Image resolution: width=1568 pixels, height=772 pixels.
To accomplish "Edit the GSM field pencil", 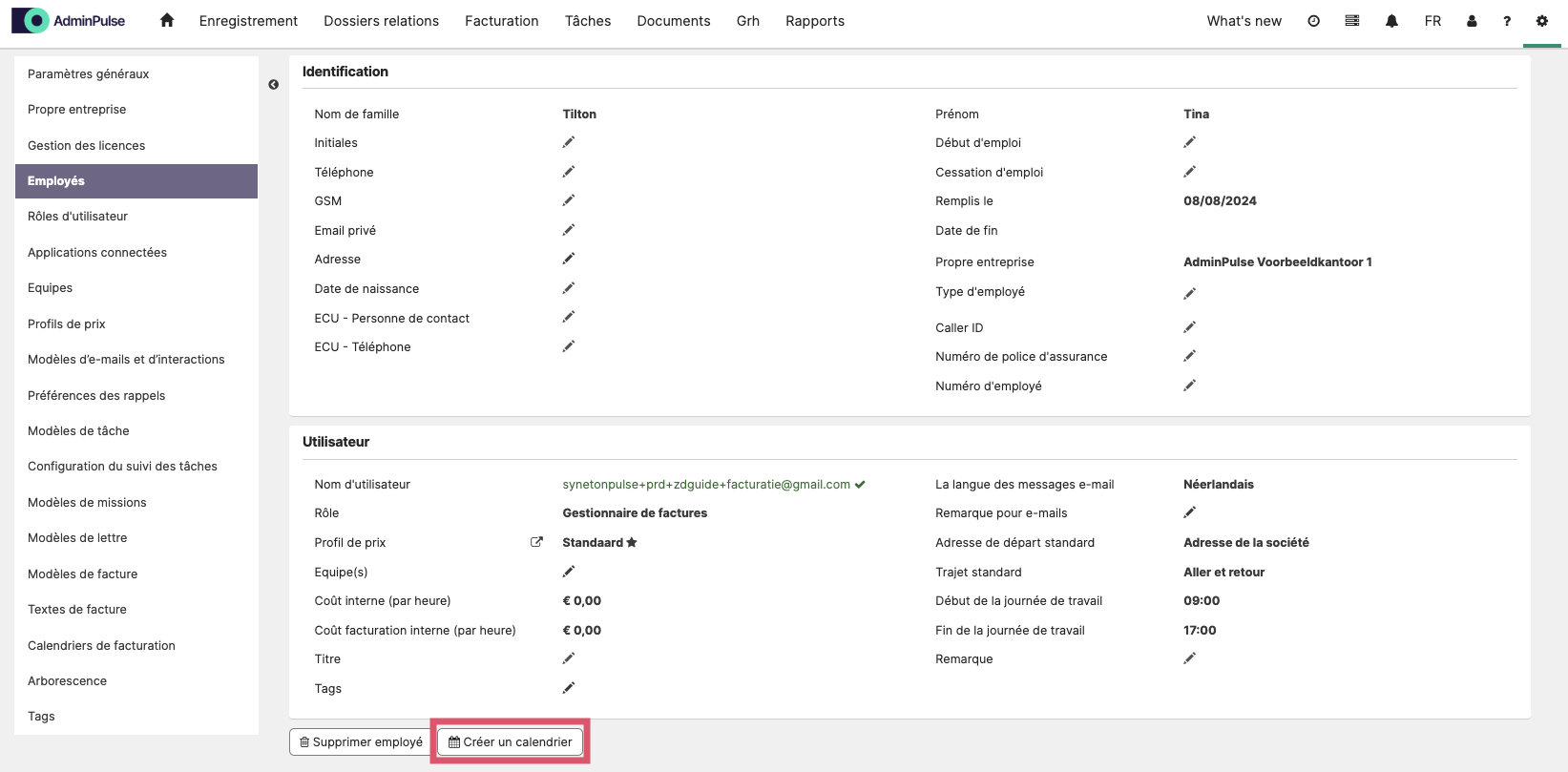I will click(569, 200).
